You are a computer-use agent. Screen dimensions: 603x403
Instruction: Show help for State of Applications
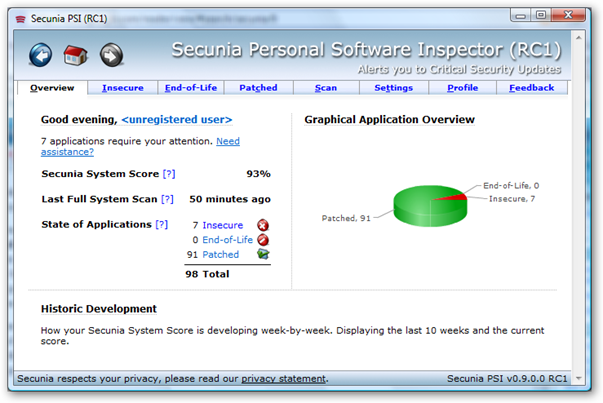click(162, 224)
